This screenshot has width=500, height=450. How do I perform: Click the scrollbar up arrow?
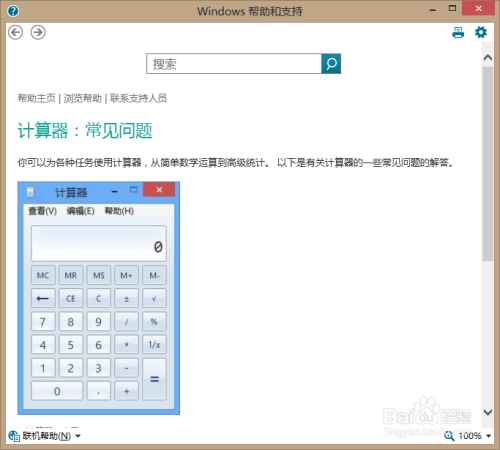[x=488, y=57]
